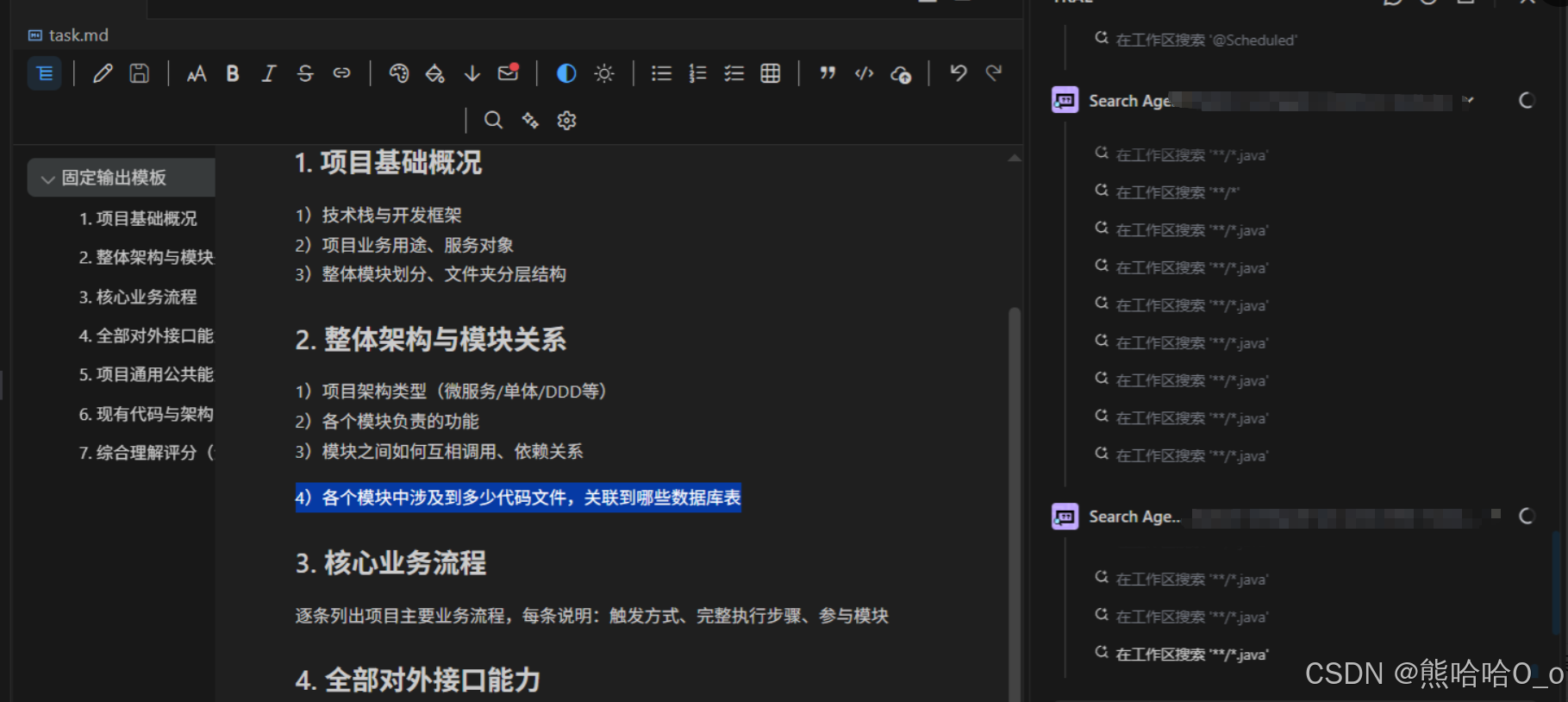
Task: Jump to outline item 2. 整体架构与模块
Action: coord(146,258)
